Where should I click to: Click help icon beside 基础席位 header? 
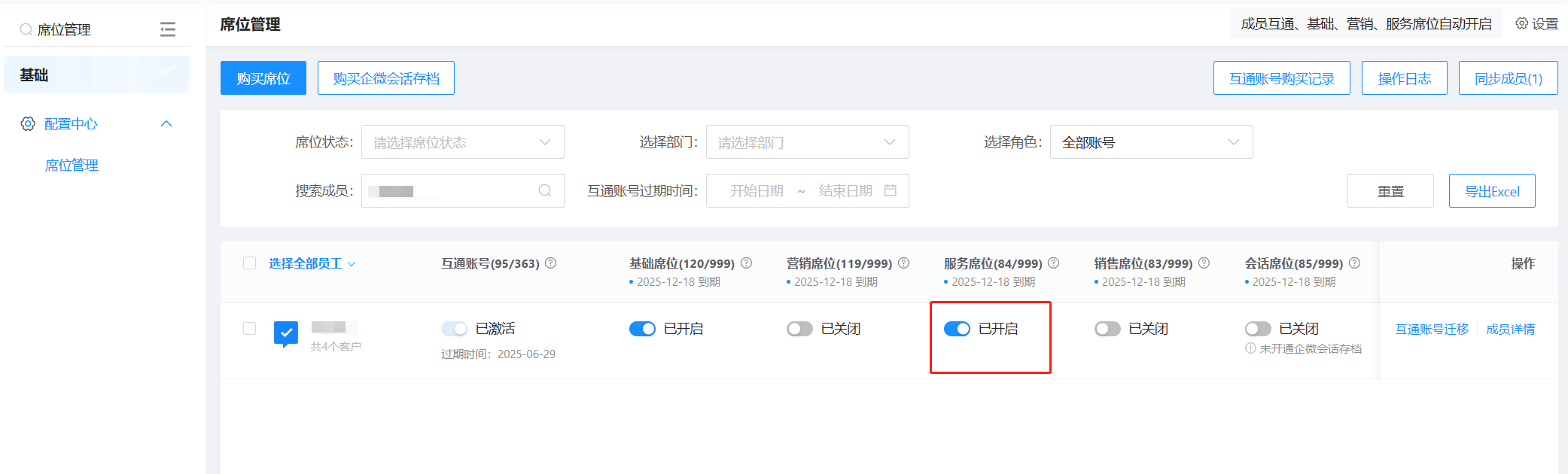pos(747,263)
